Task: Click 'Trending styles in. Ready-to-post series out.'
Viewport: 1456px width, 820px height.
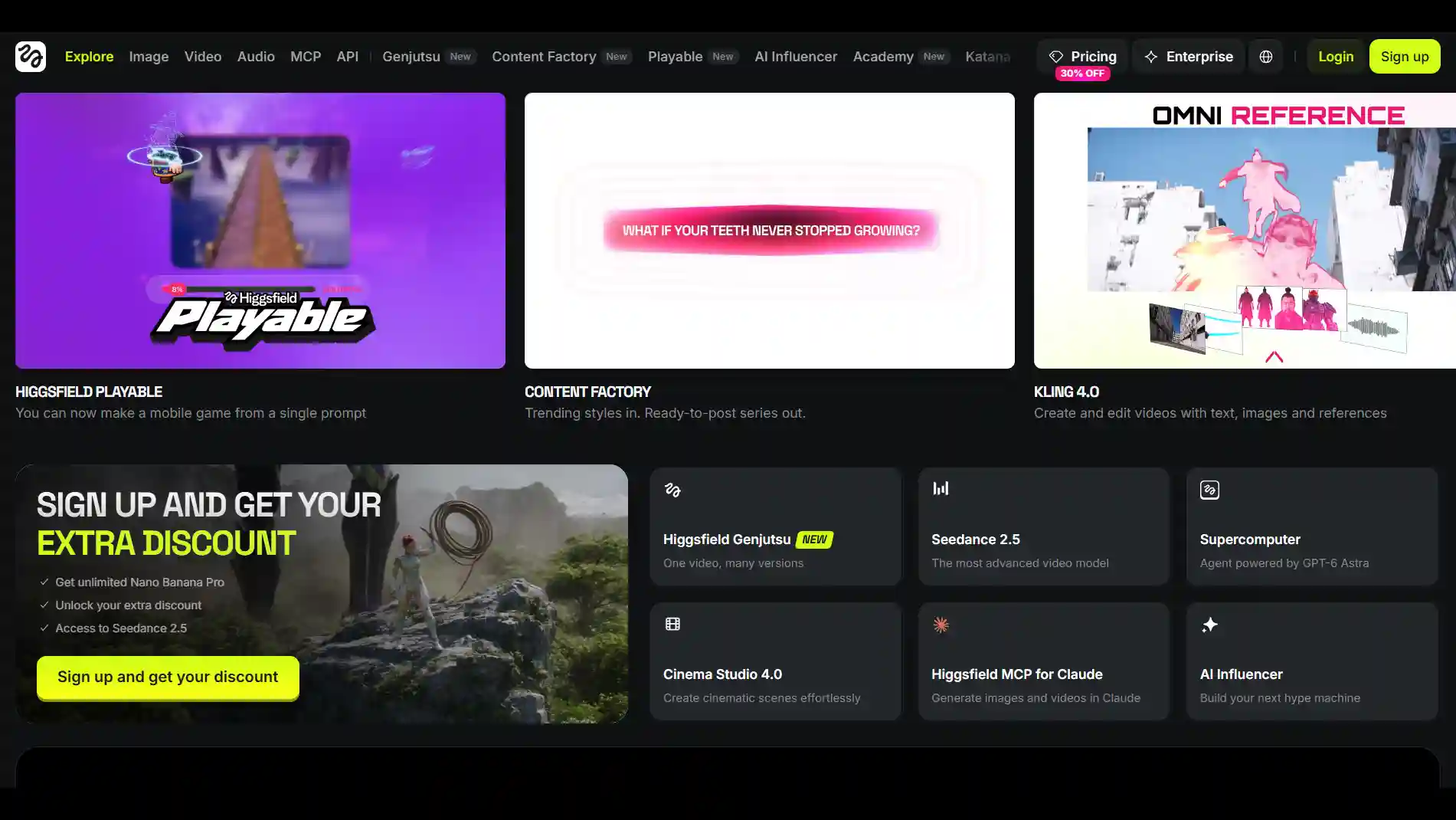Action: 665,413
